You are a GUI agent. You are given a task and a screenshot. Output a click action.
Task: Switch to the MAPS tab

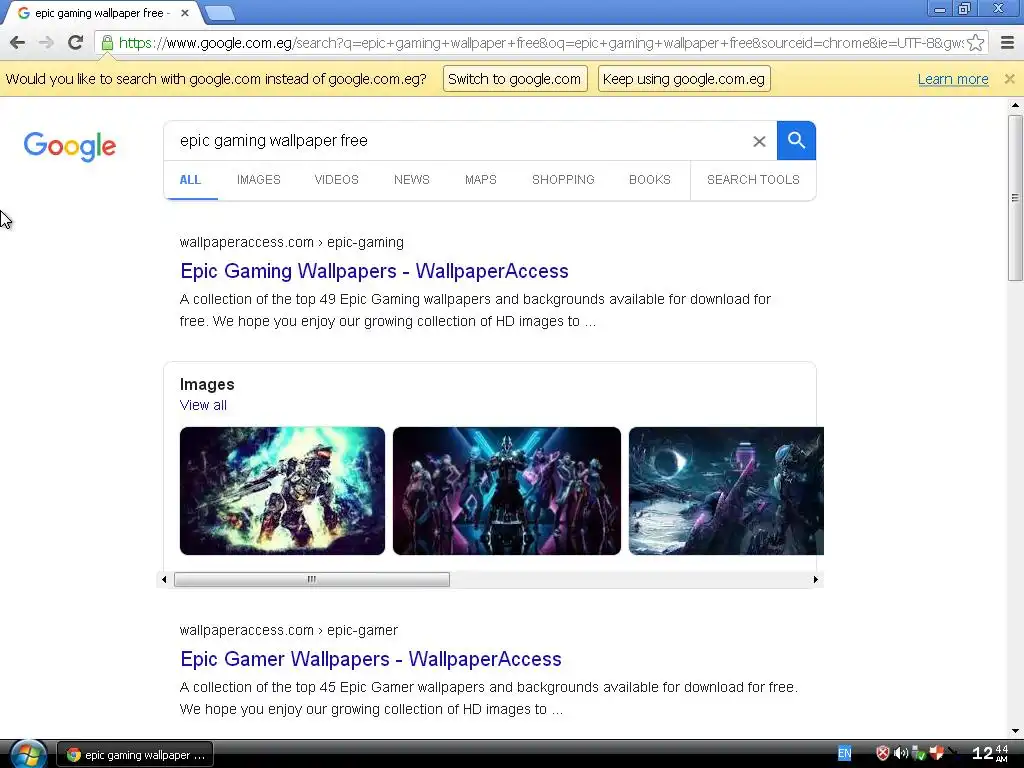coord(481,180)
